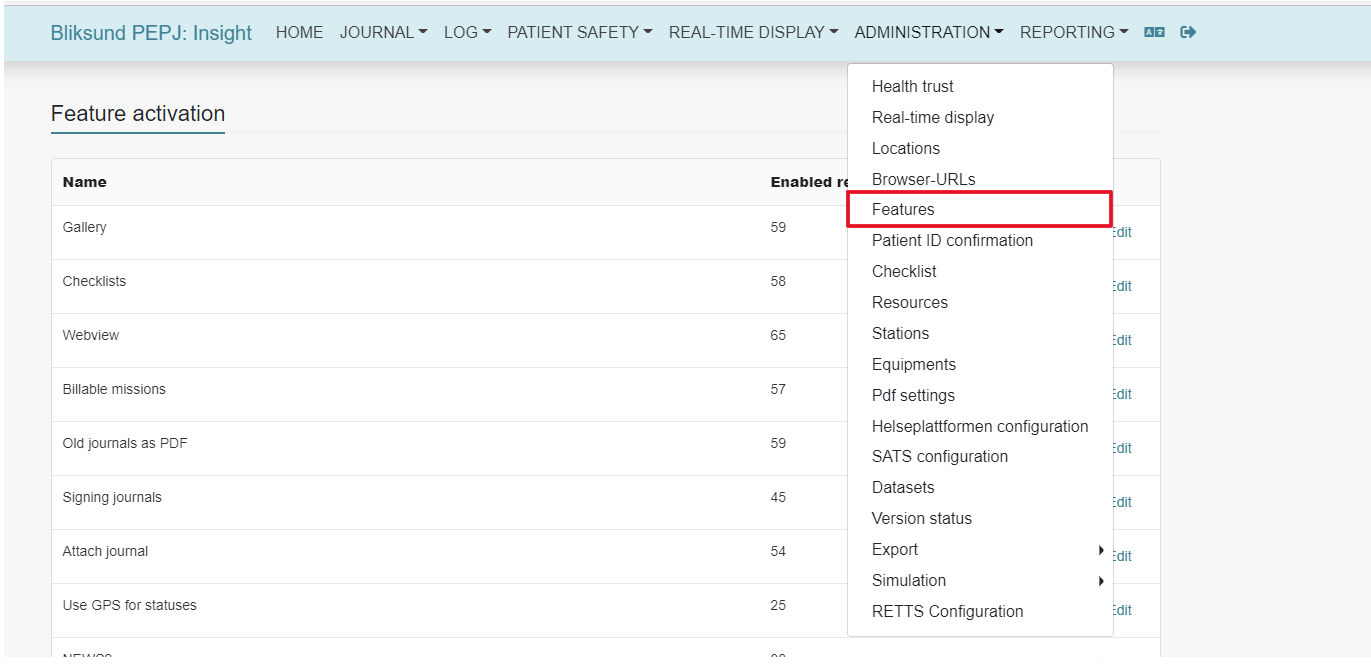This screenshot has height=665, width=1371.
Task: Collapse the ADMINISTRATION dropdown
Action: tap(929, 32)
